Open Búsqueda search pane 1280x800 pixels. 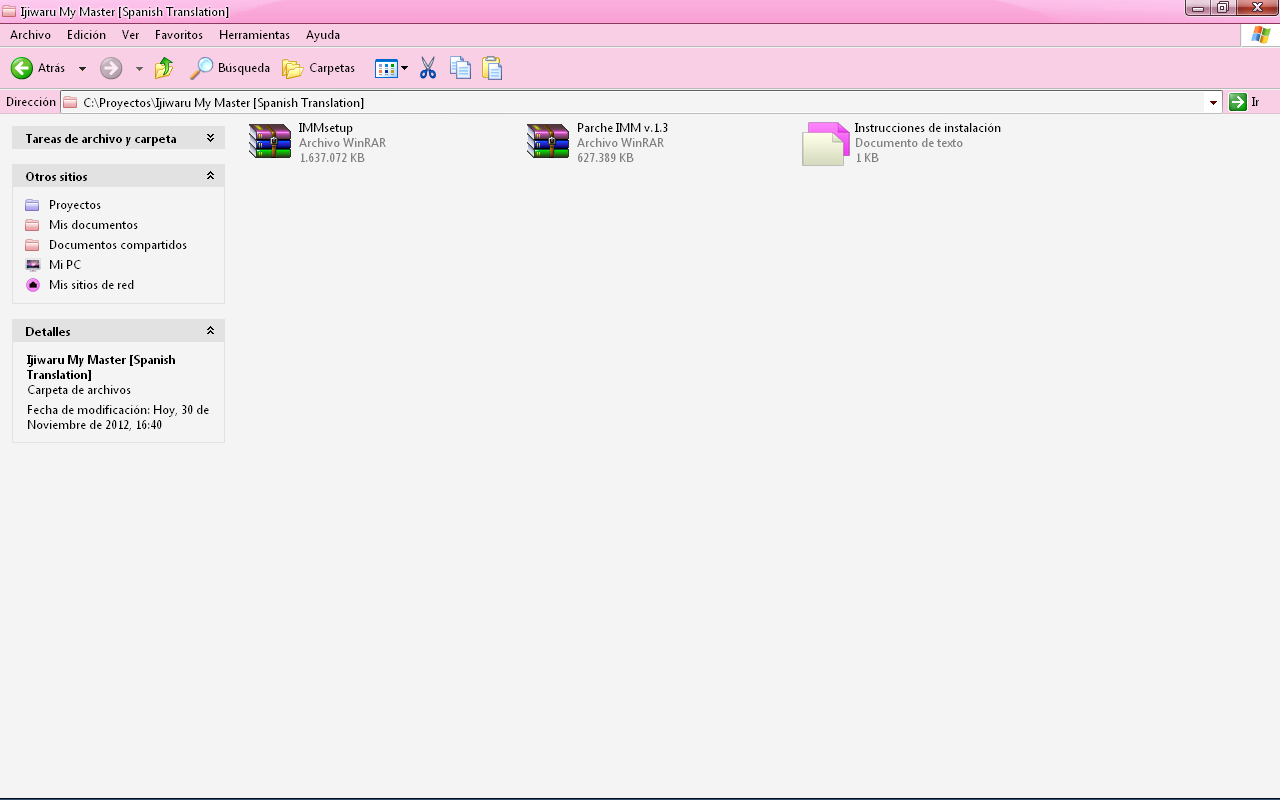pos(230,68)
